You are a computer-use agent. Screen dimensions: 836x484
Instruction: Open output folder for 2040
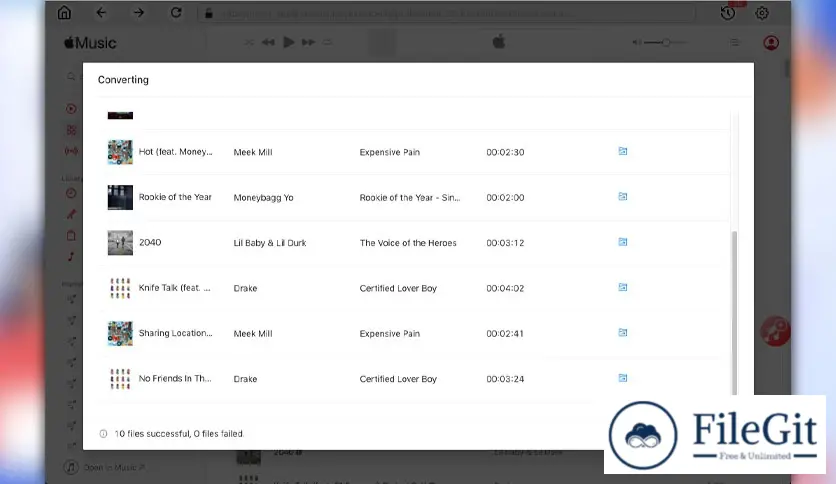623,242
